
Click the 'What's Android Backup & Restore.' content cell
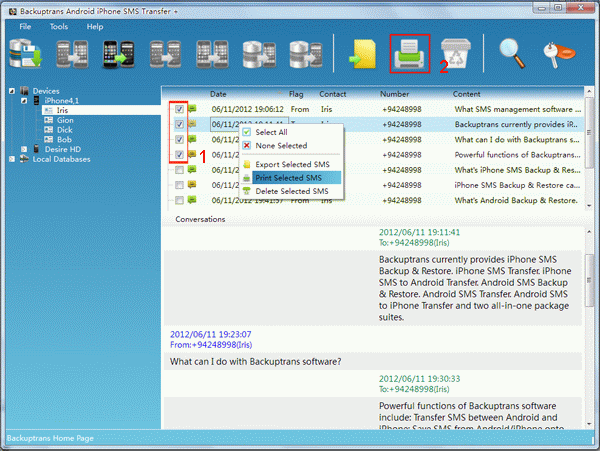pyautogui.click(x=515, y=200)
